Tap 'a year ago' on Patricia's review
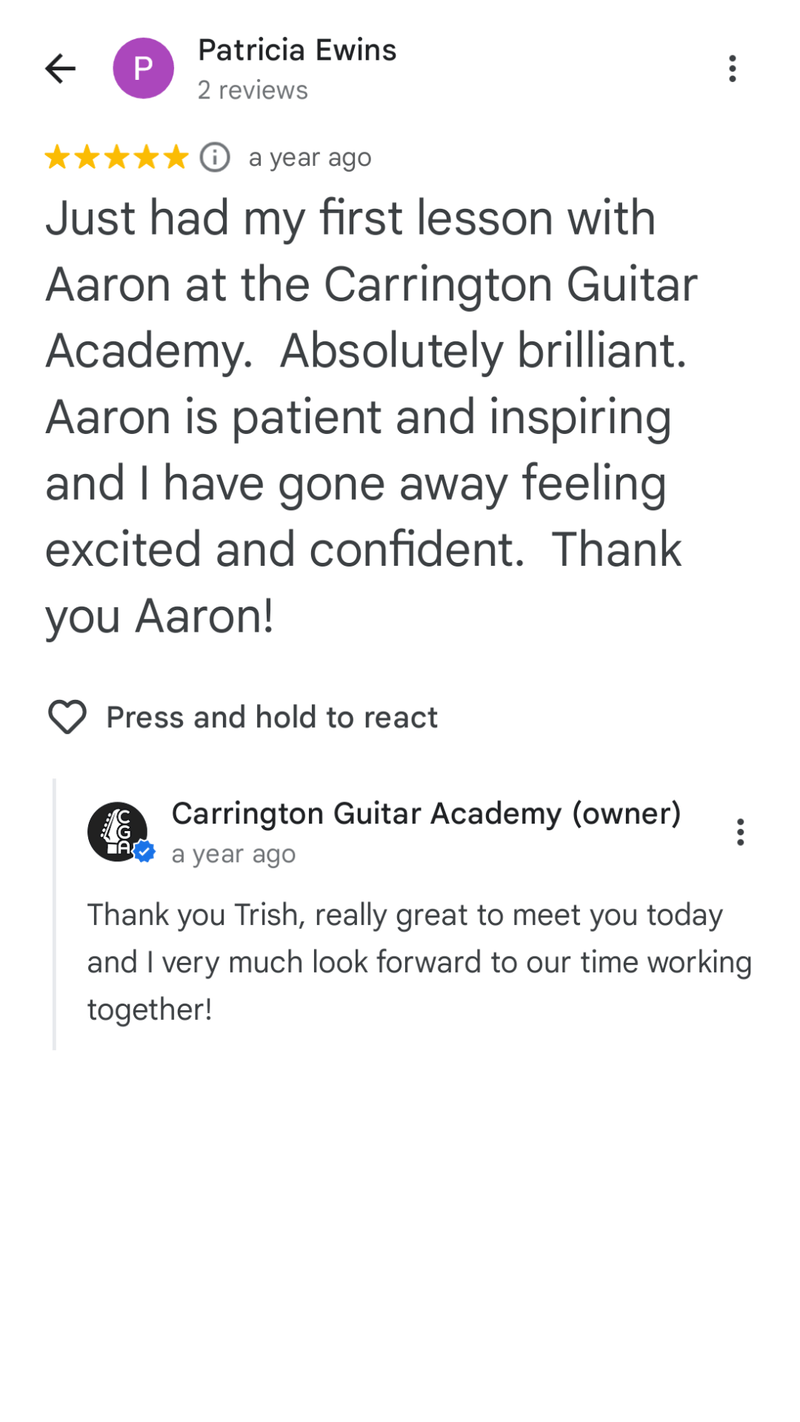 [310, 157]
